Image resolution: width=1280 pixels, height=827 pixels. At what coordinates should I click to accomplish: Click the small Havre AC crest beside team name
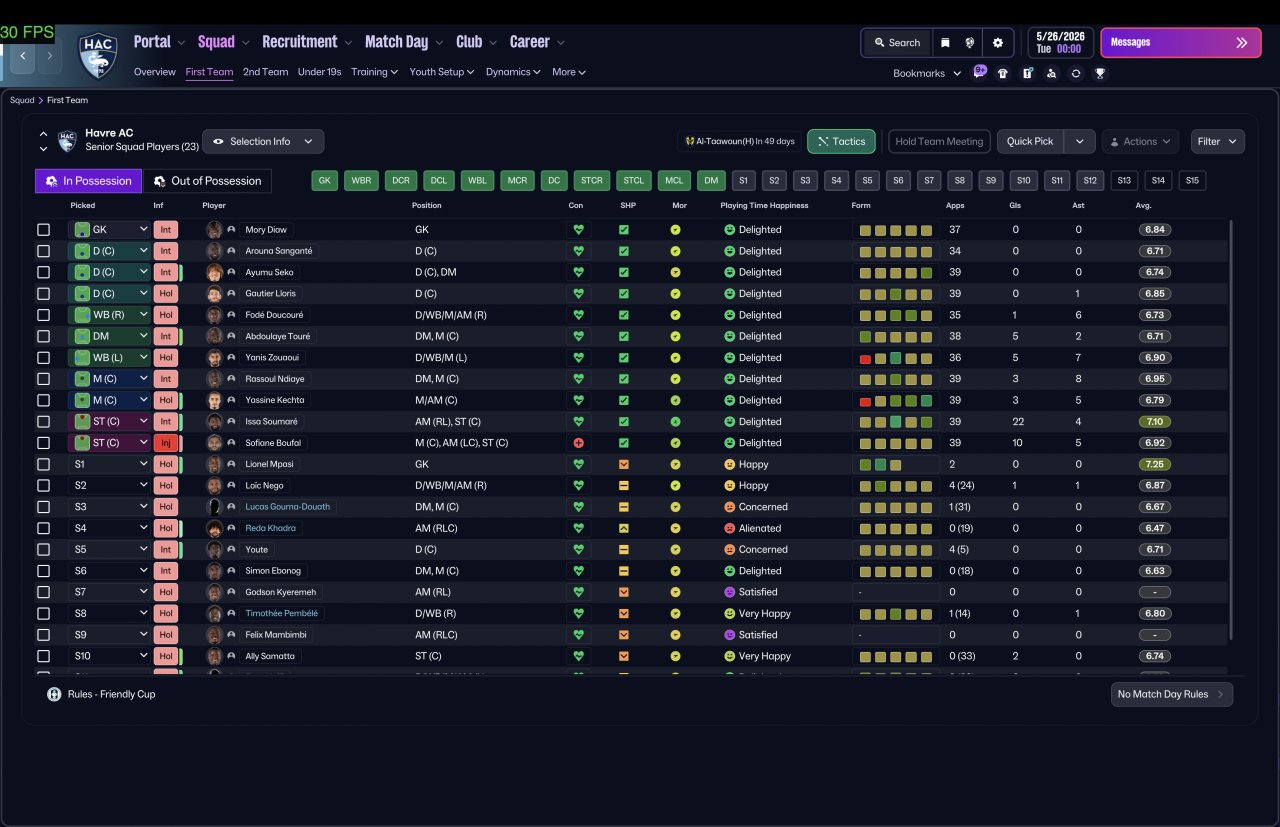[x=67, y=141]
